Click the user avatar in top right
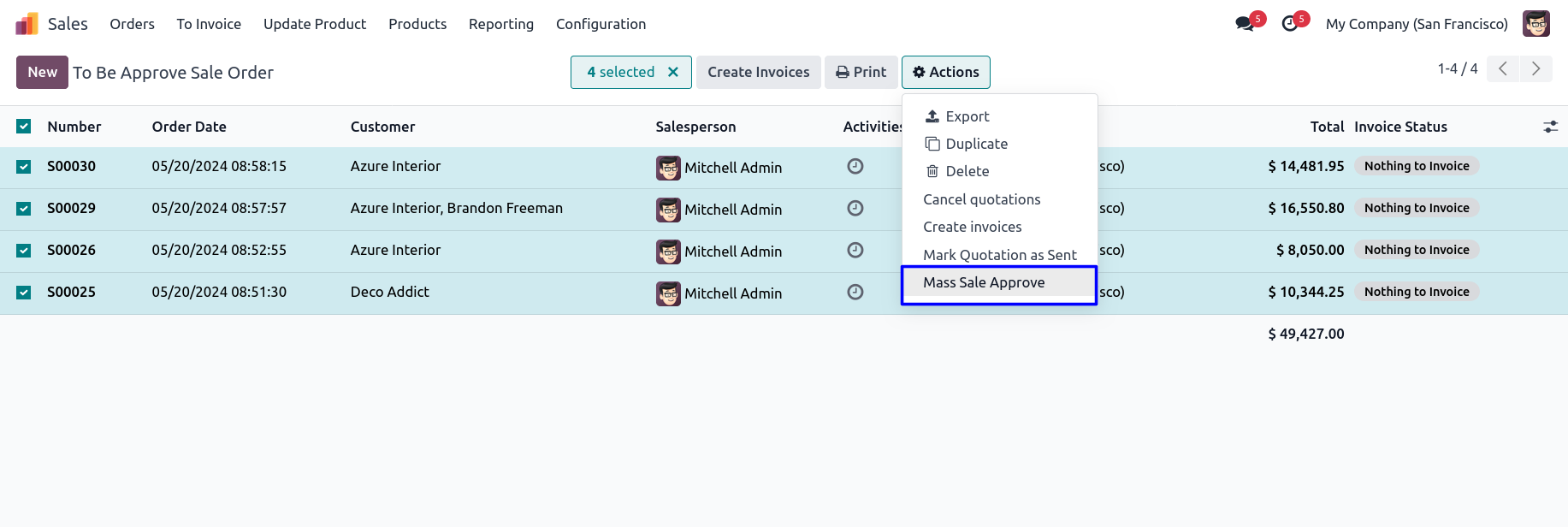1568x527 pixels. [x=1535, y=24]
